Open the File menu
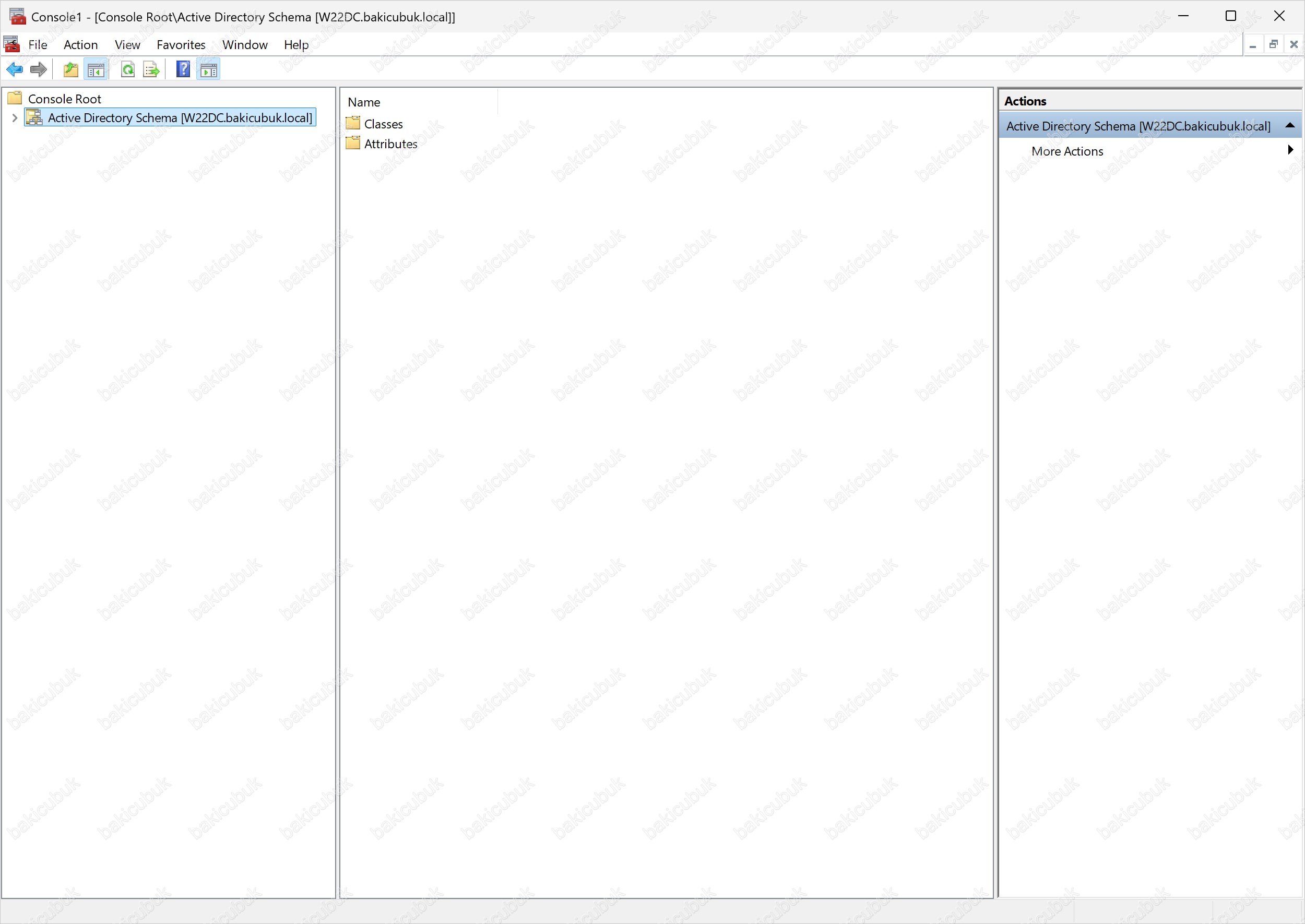 38,45
